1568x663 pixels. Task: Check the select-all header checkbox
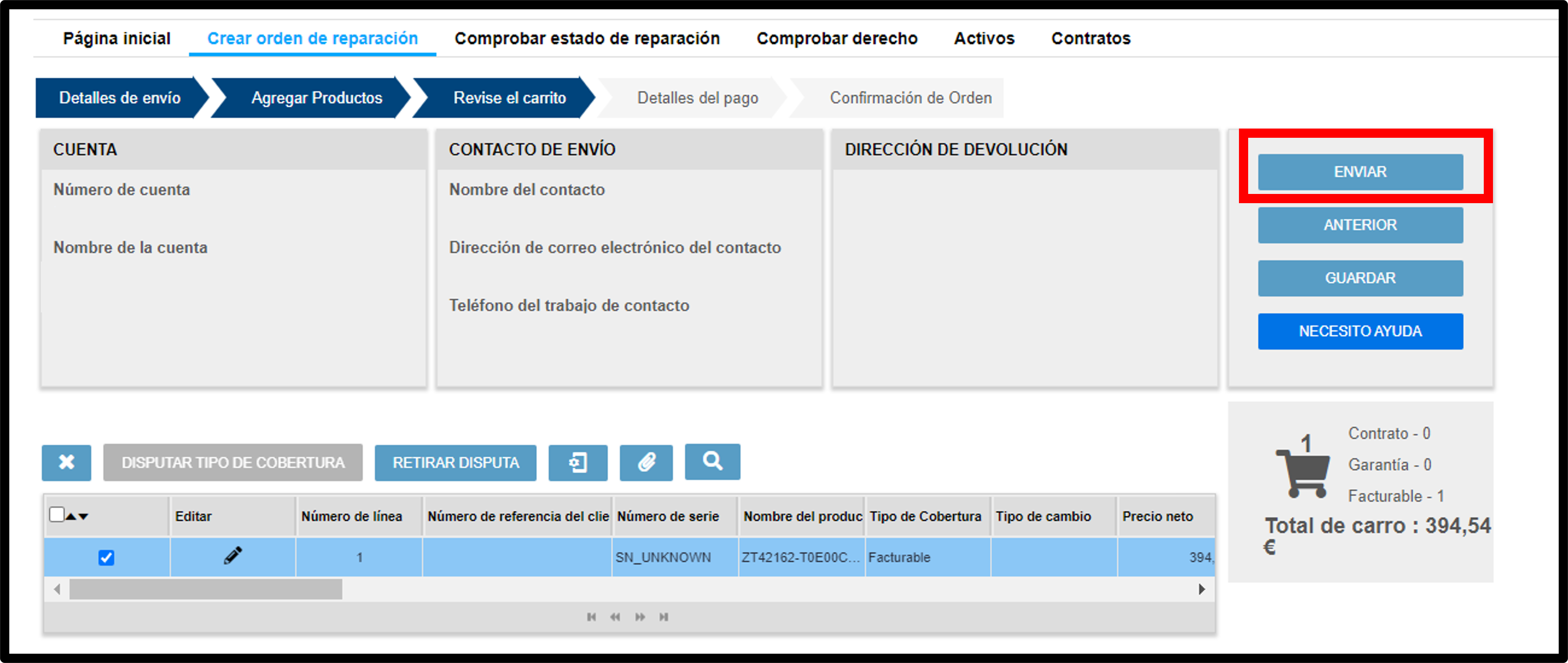[x=57, y=514]
